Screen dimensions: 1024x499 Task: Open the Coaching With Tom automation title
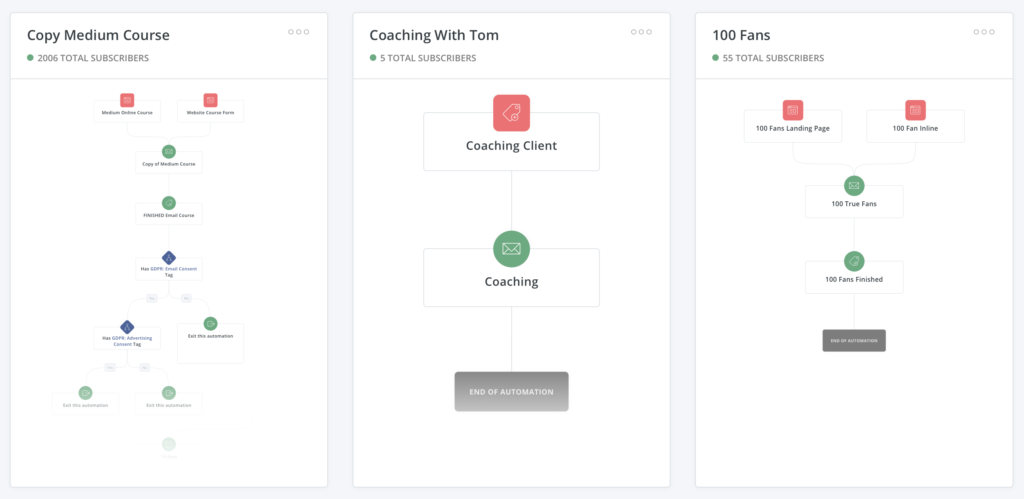click(434, 35)
